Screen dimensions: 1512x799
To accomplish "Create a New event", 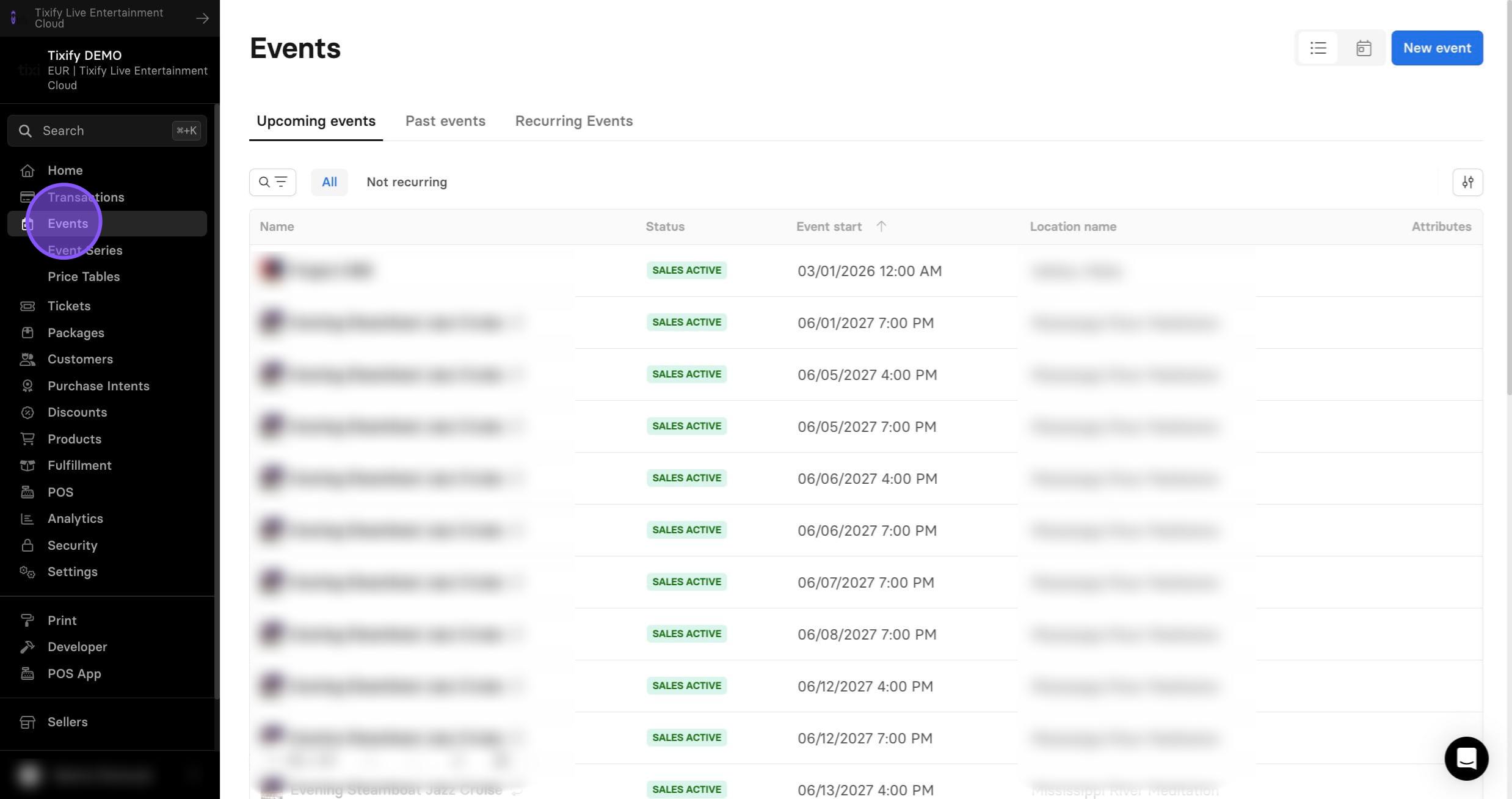I will [1437, 48].
